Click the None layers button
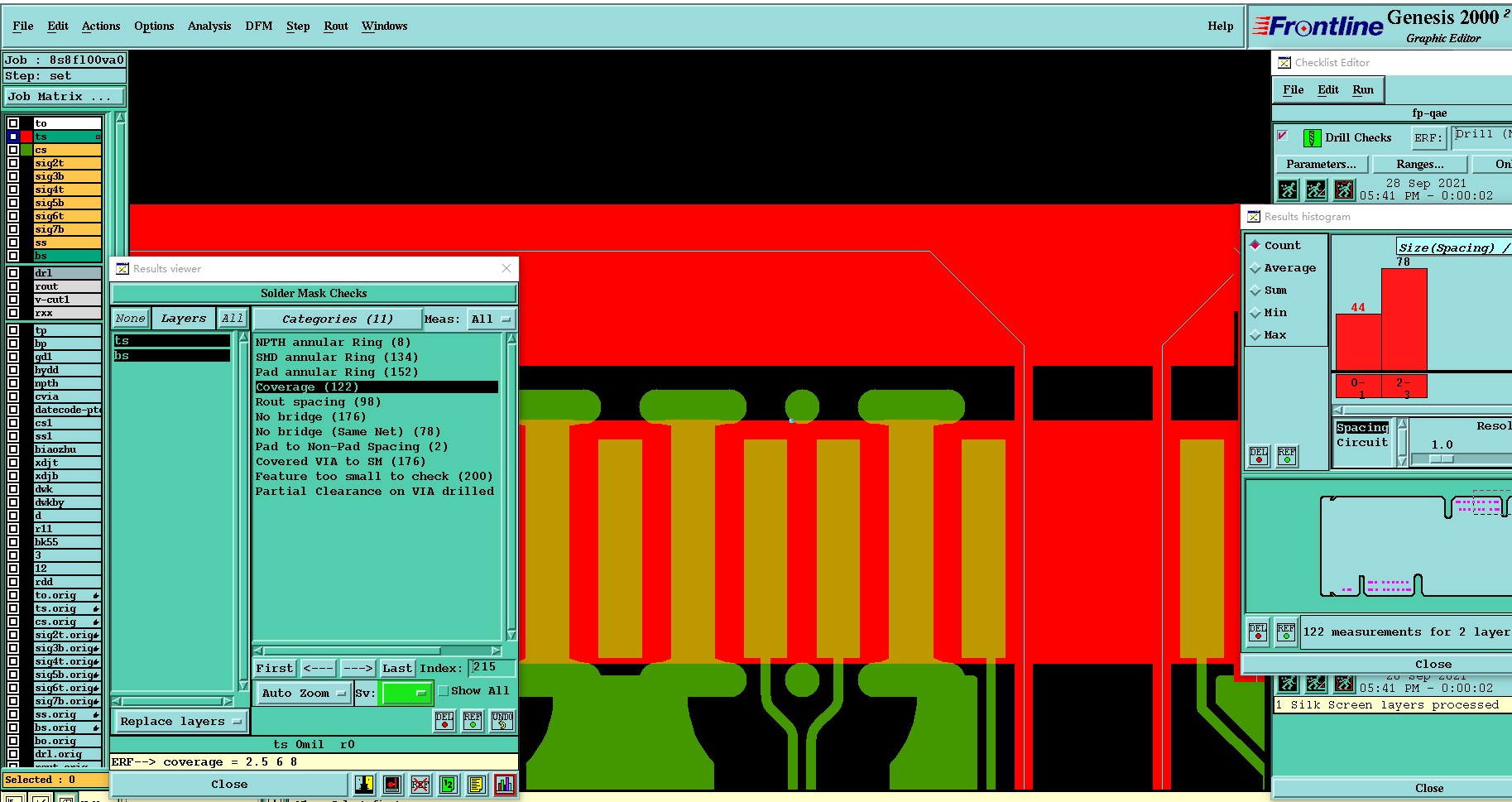This screenshot has height=802, width=1512. [130, 319]
